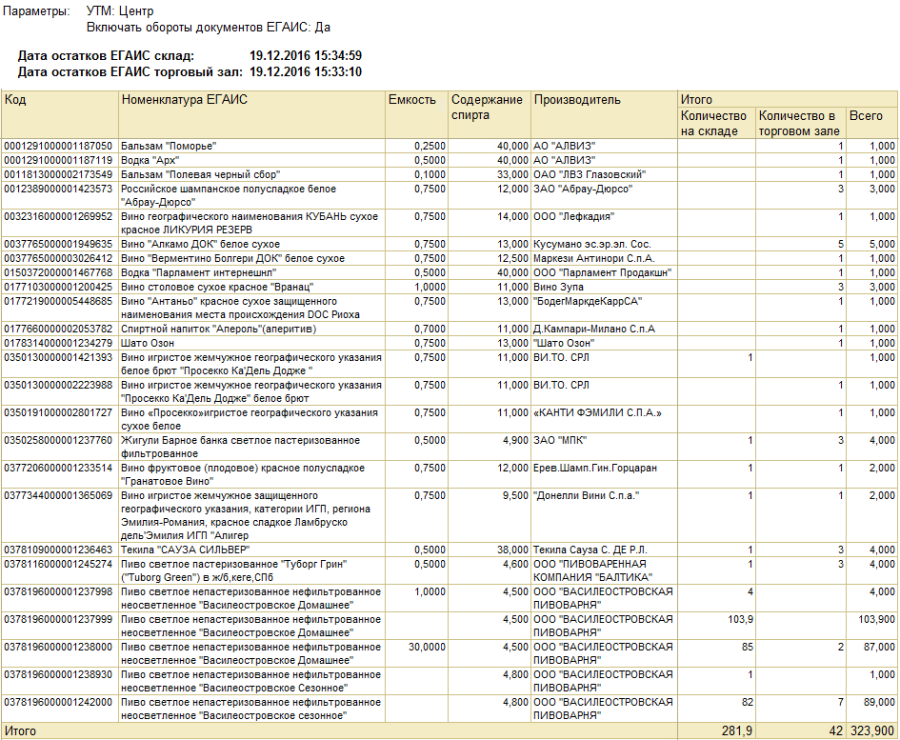Image resolution: width=900 pixels, height=740 pixels.
Task: Select the capacity value 30,0000
Action: [427, 647]
